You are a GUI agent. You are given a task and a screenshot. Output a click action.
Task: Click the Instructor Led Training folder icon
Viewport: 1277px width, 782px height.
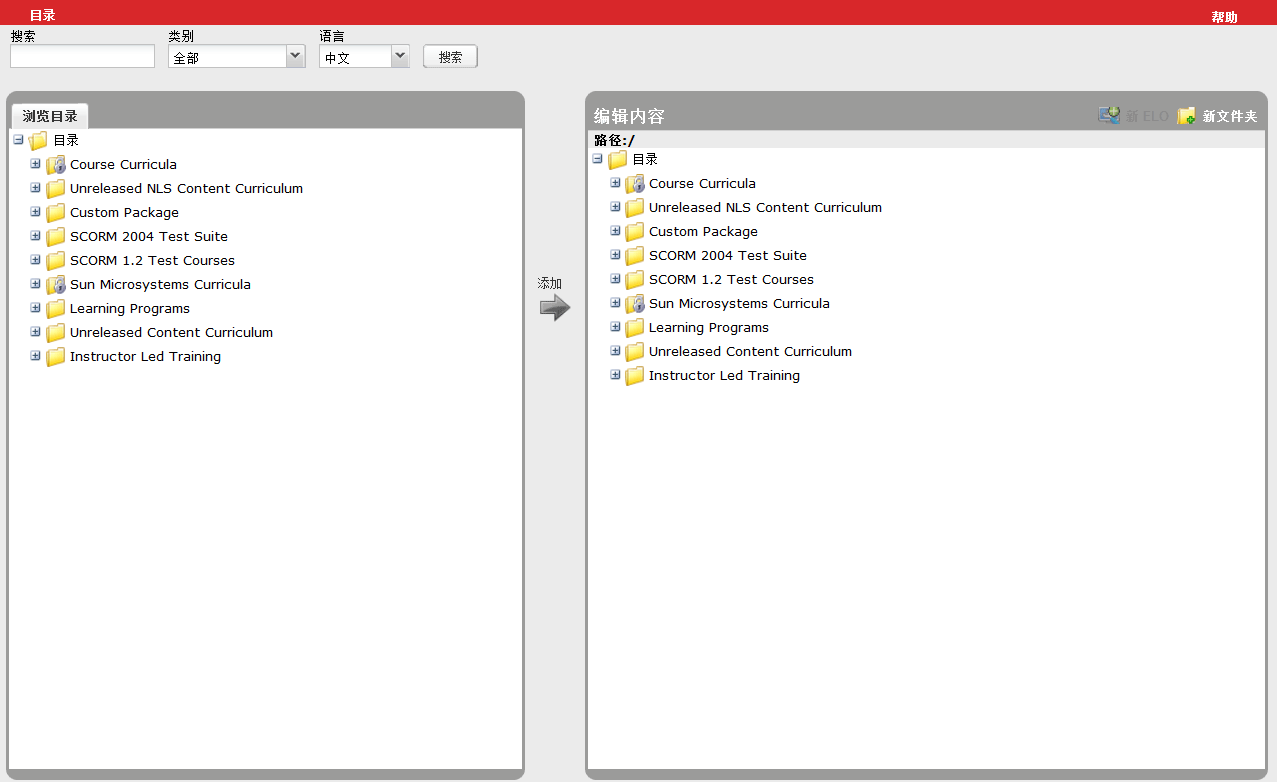click(x=55, y=356)
